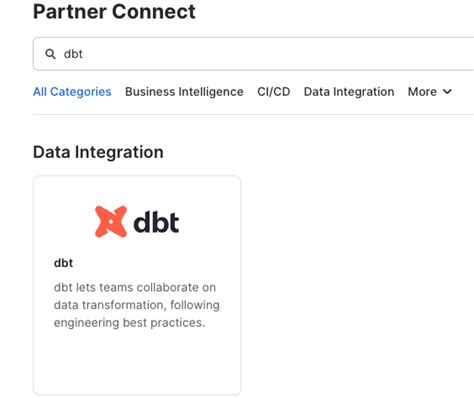Click the empty area at the card's bottom

coord(137,363)
